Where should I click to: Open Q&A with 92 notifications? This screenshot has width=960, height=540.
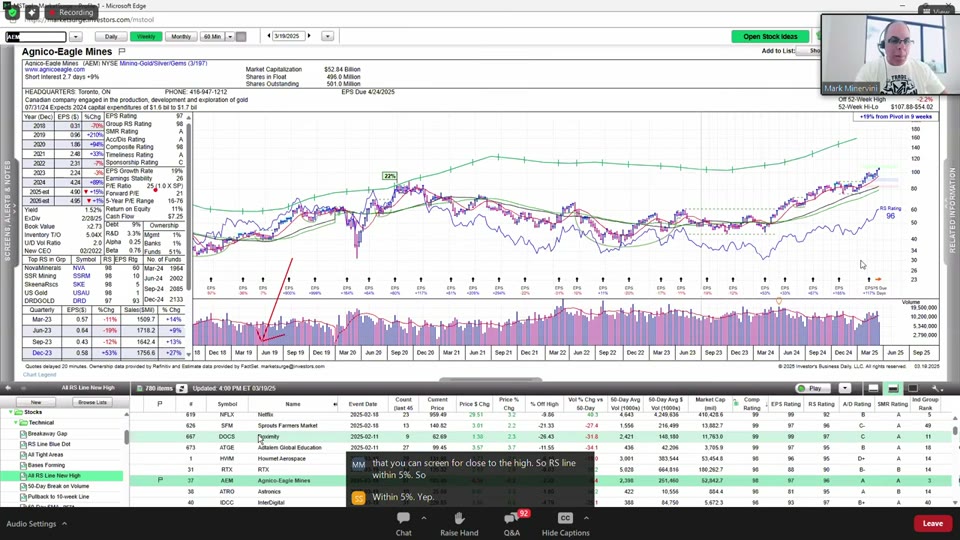click(512, 524)
